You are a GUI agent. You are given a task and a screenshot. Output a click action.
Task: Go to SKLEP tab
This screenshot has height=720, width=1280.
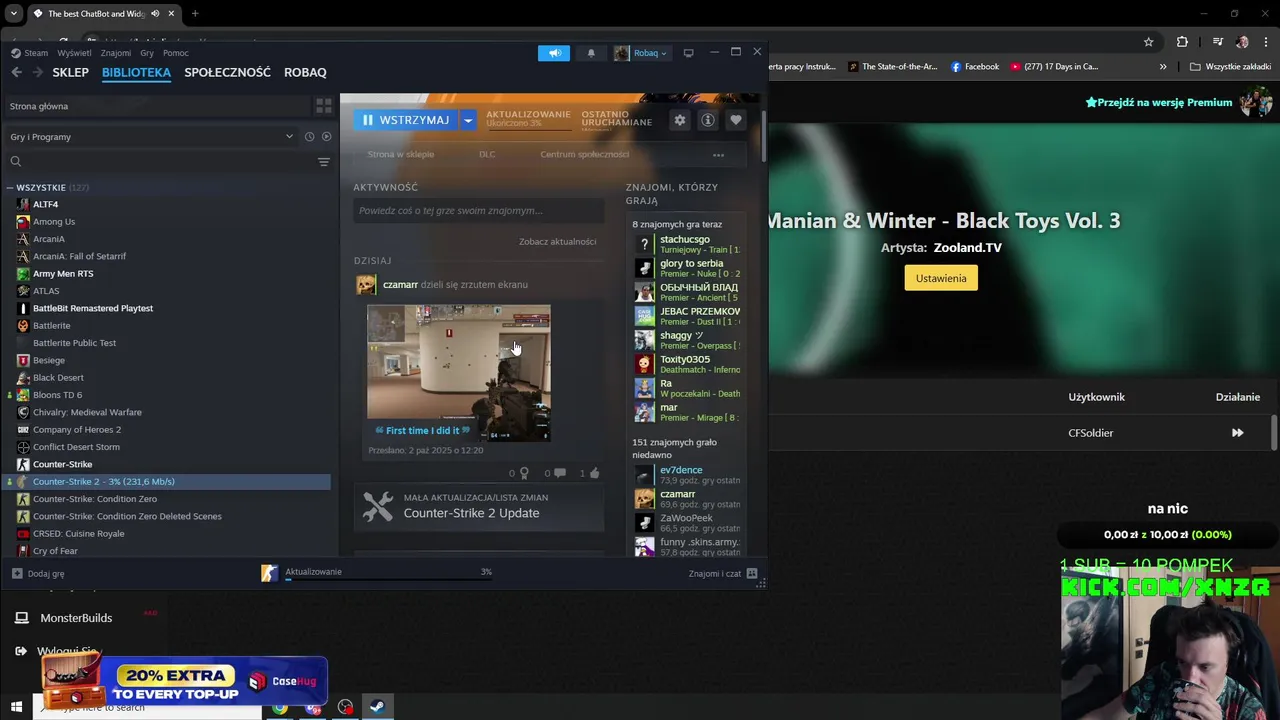pyautogui.click(x=70, y=72)
